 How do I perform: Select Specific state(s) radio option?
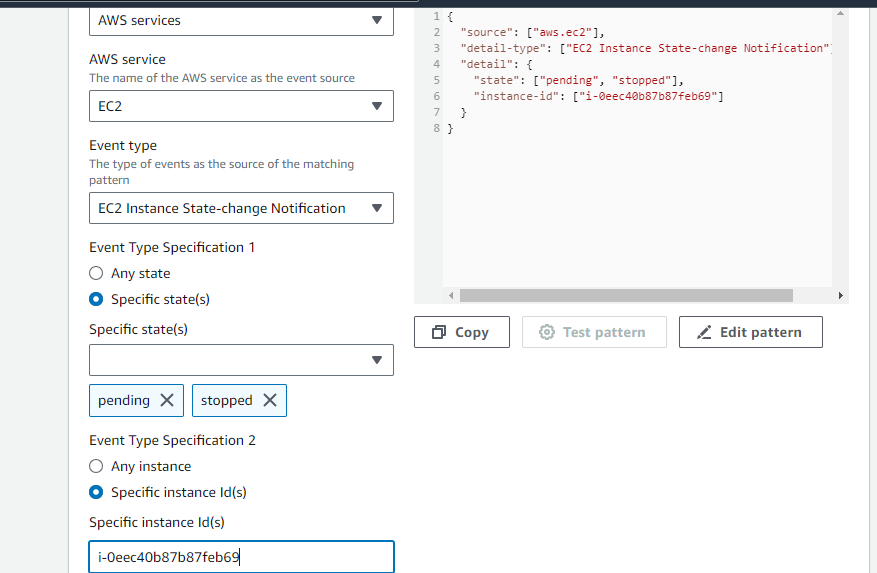click(96, 299)
